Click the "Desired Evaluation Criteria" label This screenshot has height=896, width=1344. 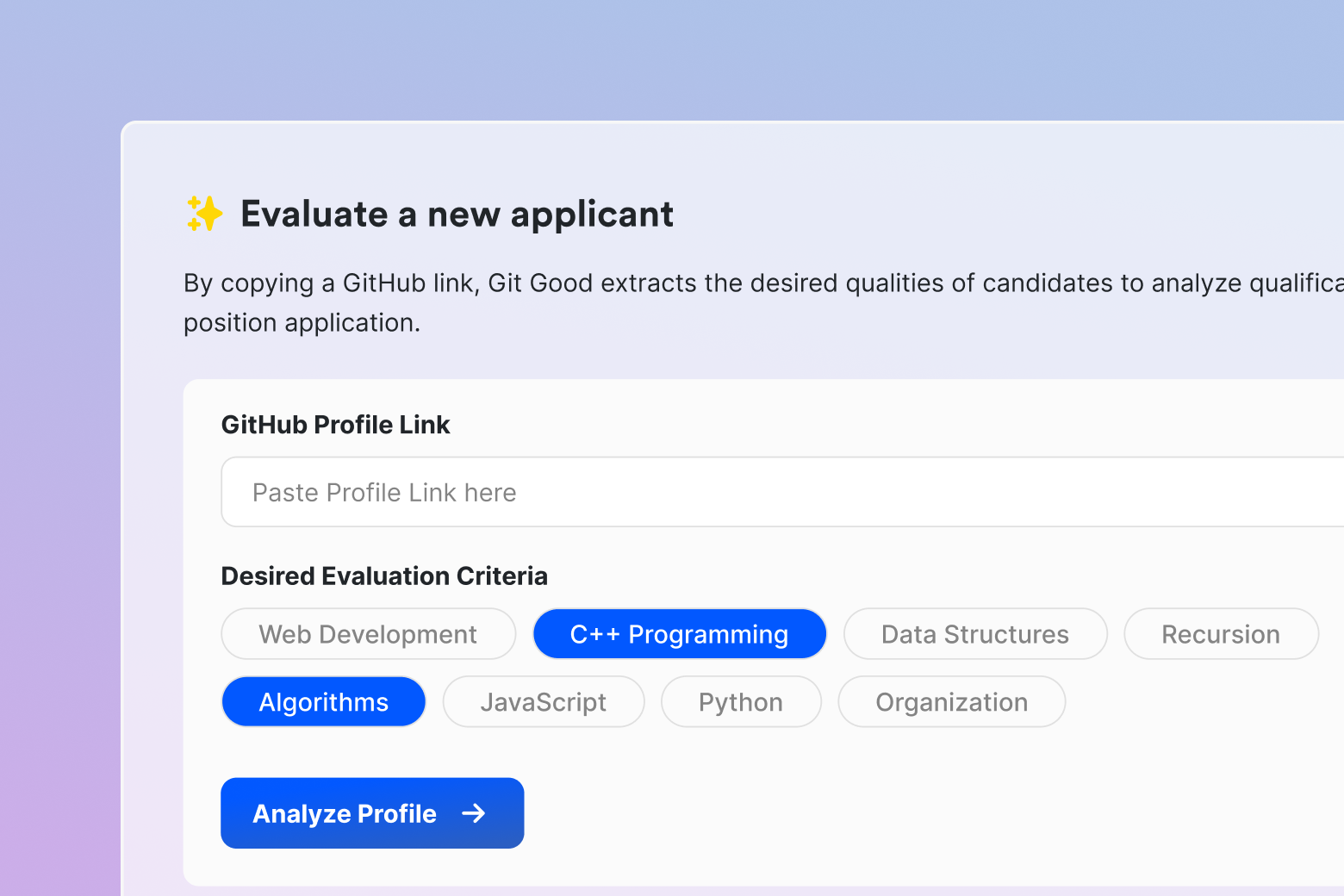click(x=384, y=576)
